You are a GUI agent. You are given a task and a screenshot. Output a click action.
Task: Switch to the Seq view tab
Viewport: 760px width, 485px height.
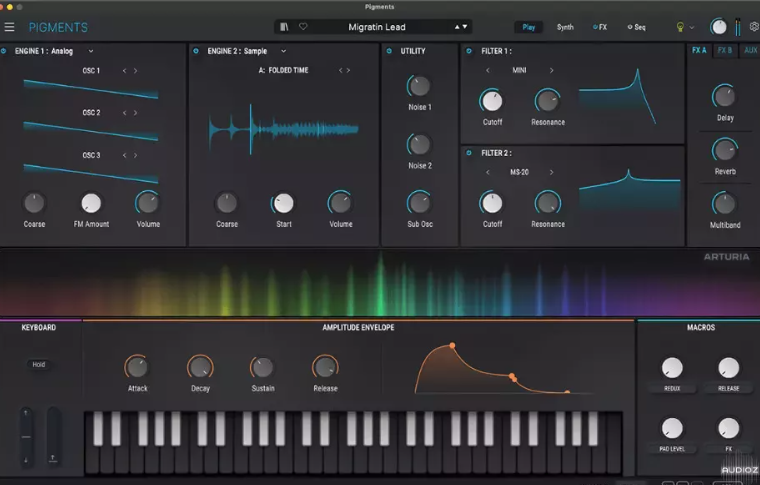click(x=636, y=27)
